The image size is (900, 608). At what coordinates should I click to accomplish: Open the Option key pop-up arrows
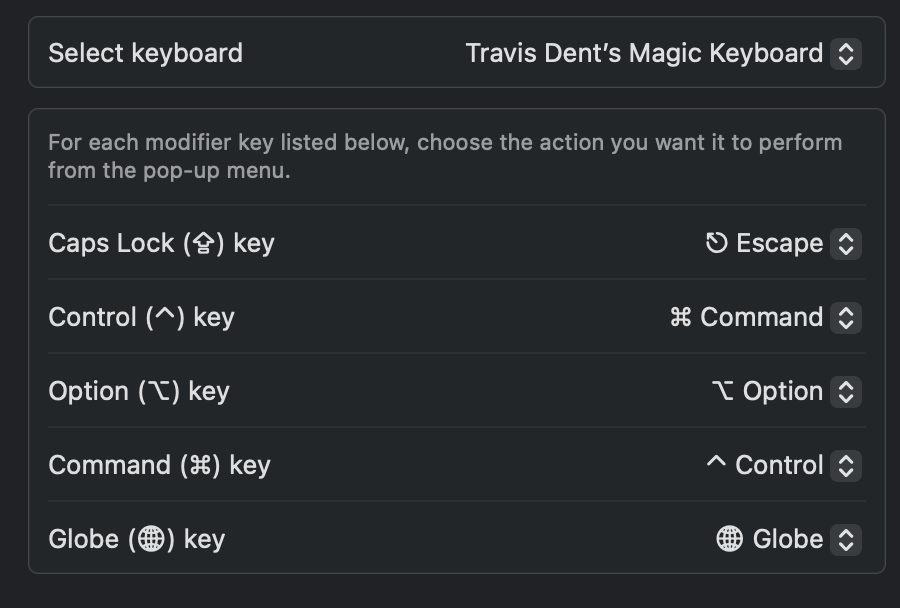845,392
